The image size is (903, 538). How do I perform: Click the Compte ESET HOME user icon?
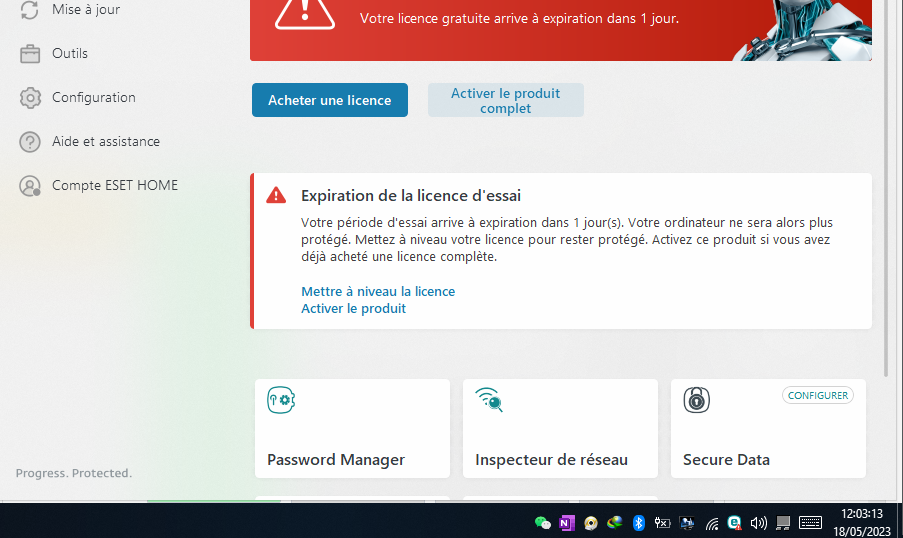coord(30,185)
